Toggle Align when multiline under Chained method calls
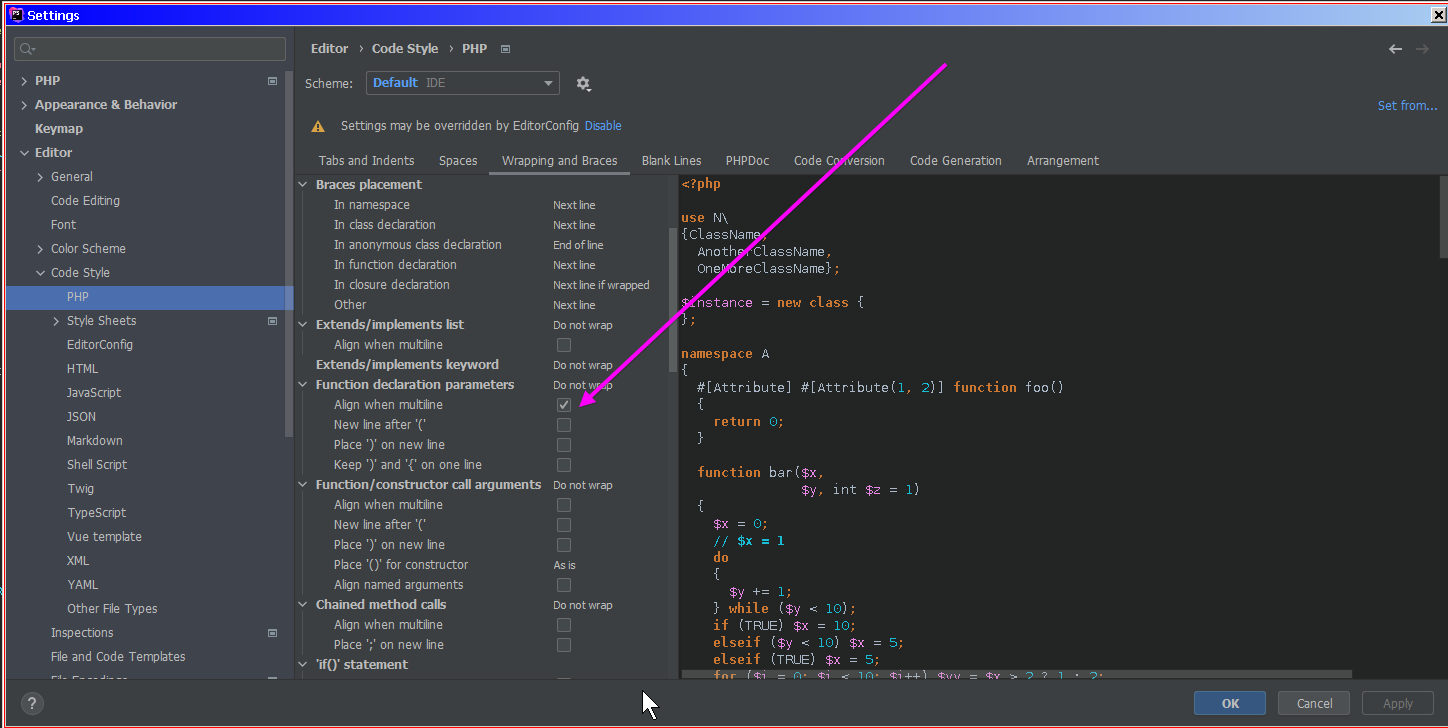 pos(564,625)
